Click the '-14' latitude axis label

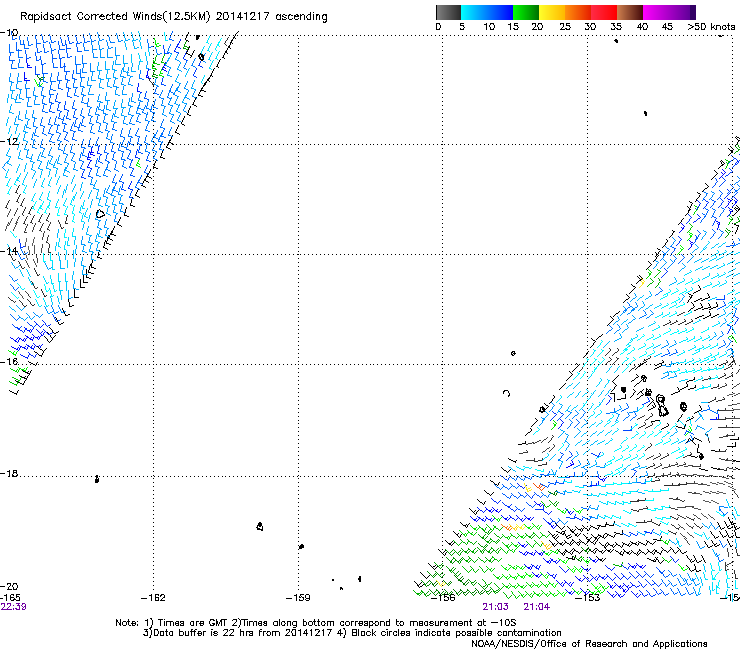pyautogui.click(x=9, y=251)
